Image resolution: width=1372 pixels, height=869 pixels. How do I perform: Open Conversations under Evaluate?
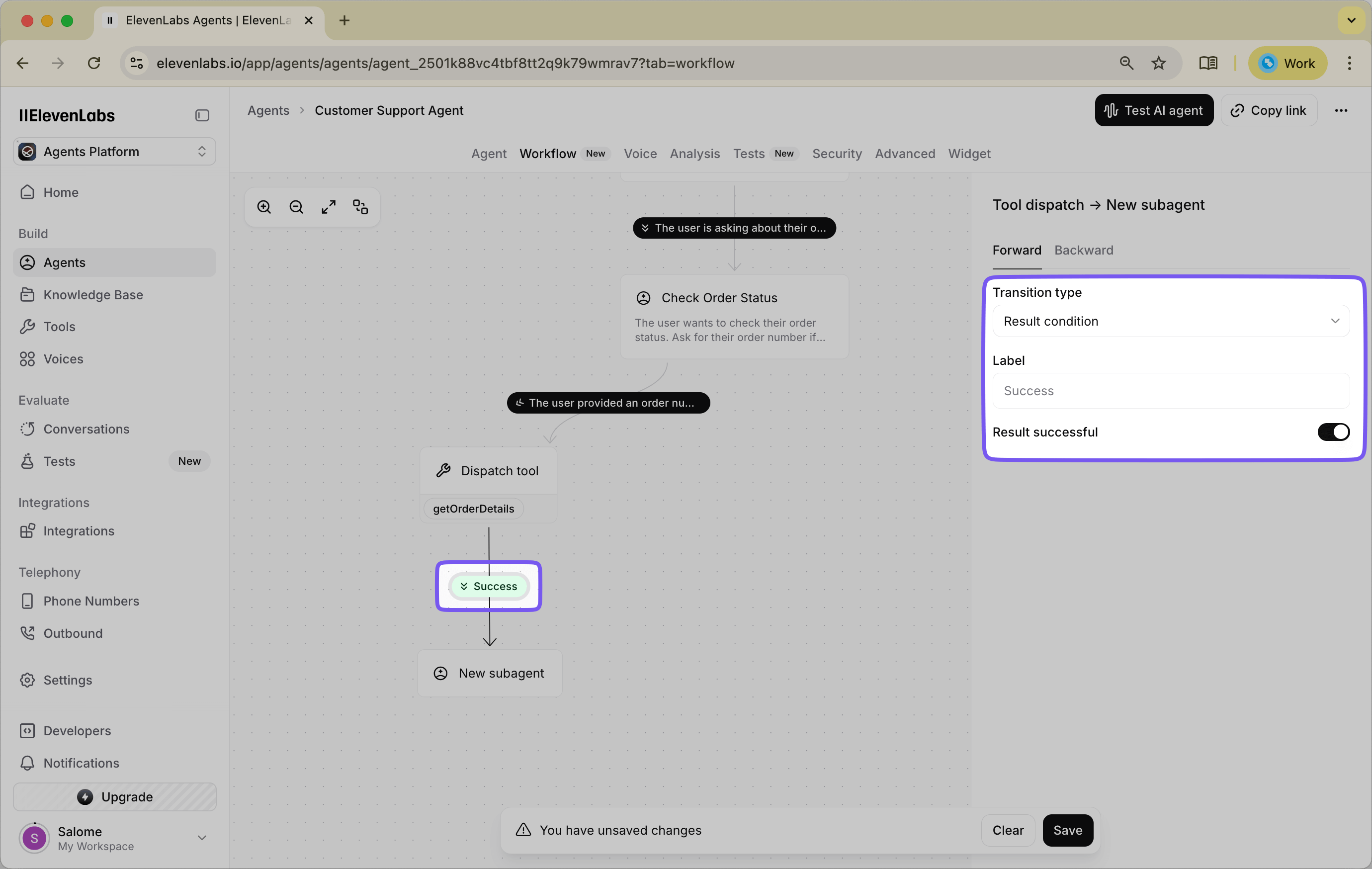point(86,429)
